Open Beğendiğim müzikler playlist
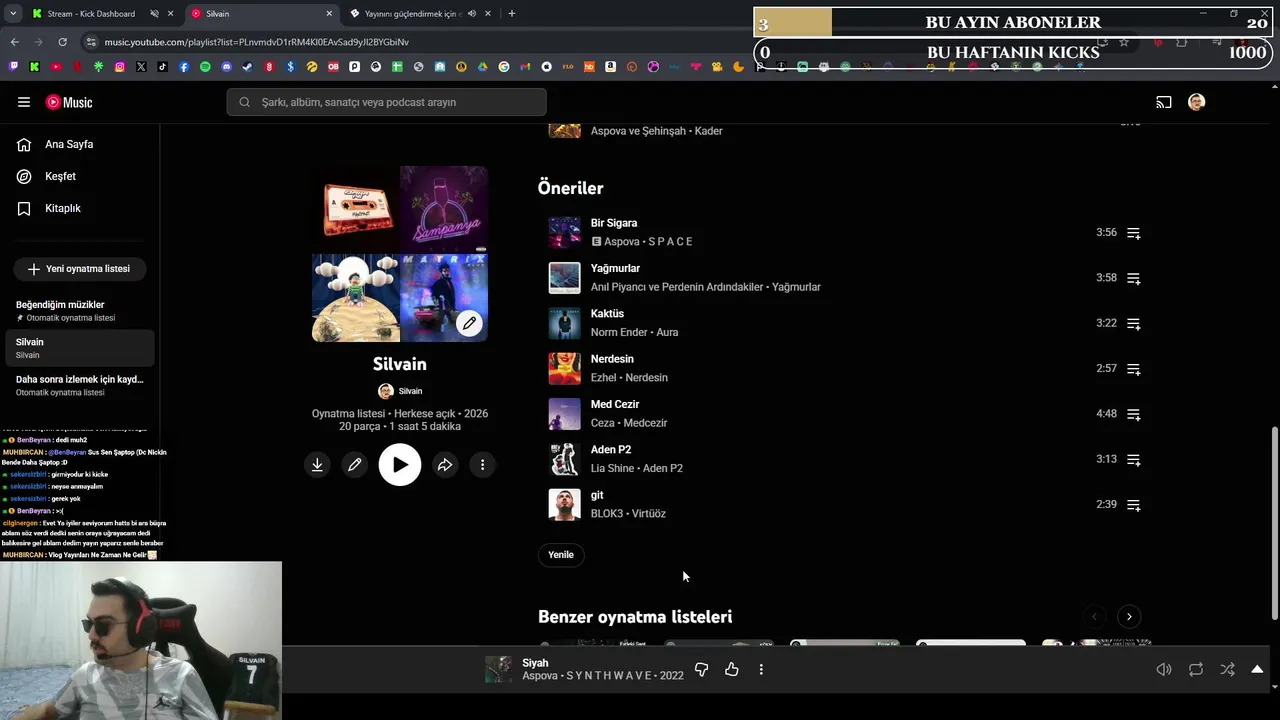Viewport: 1280px width, 720px height. tap(79, 310)
